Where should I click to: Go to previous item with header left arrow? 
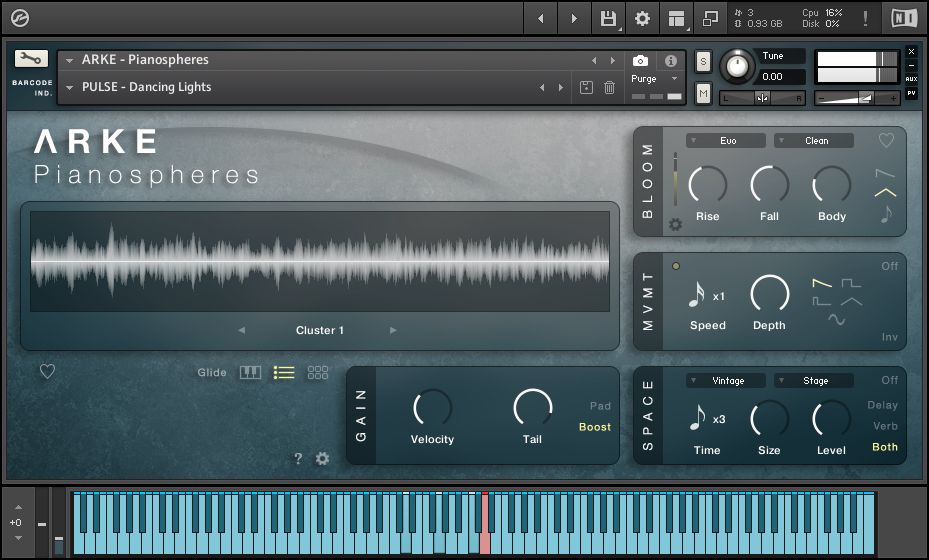coord(540,18)
